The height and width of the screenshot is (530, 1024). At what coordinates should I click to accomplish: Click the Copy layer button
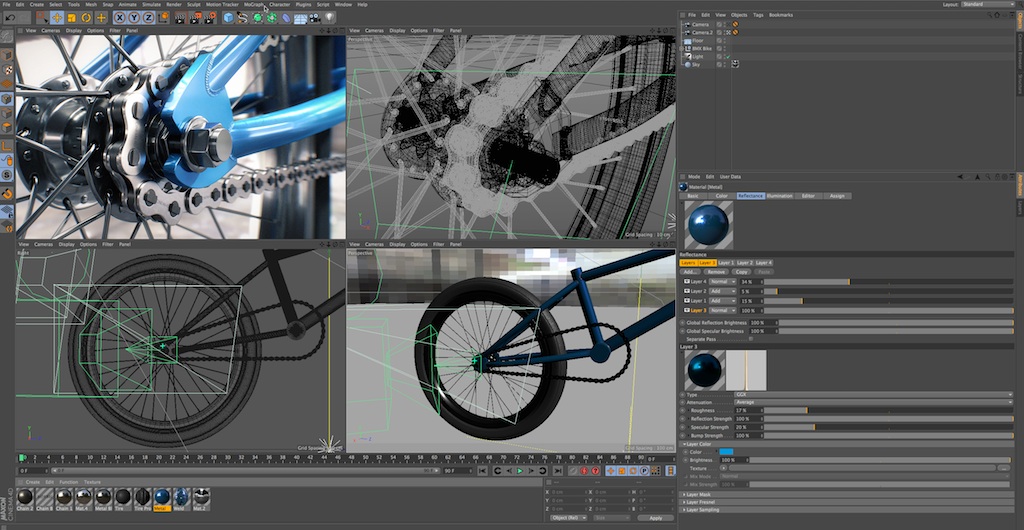[x=741, y=272]
